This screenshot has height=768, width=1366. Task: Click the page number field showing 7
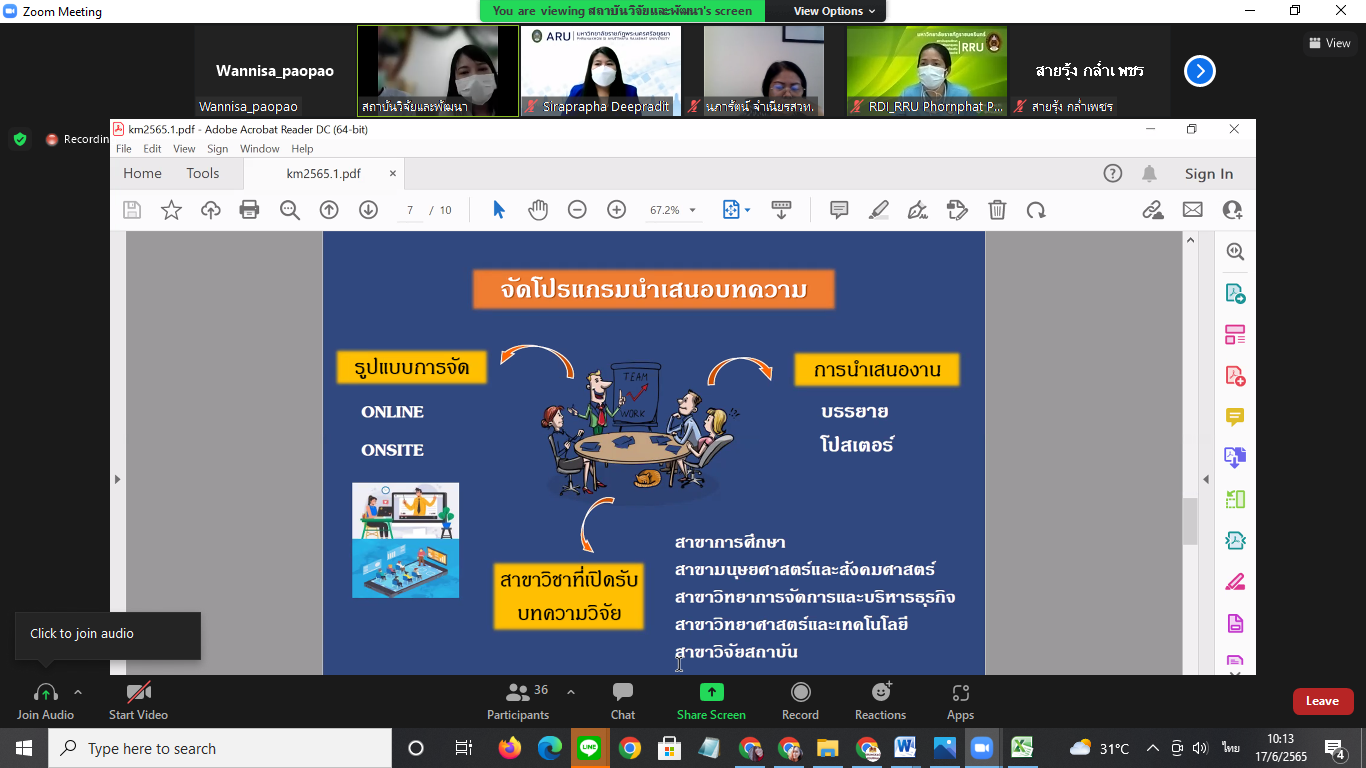[410, 210]
